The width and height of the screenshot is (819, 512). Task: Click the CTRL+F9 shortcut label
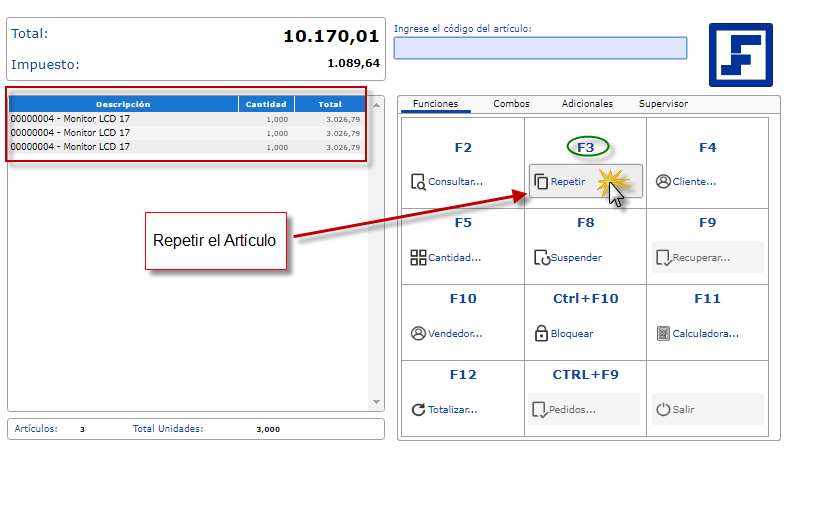586,375
